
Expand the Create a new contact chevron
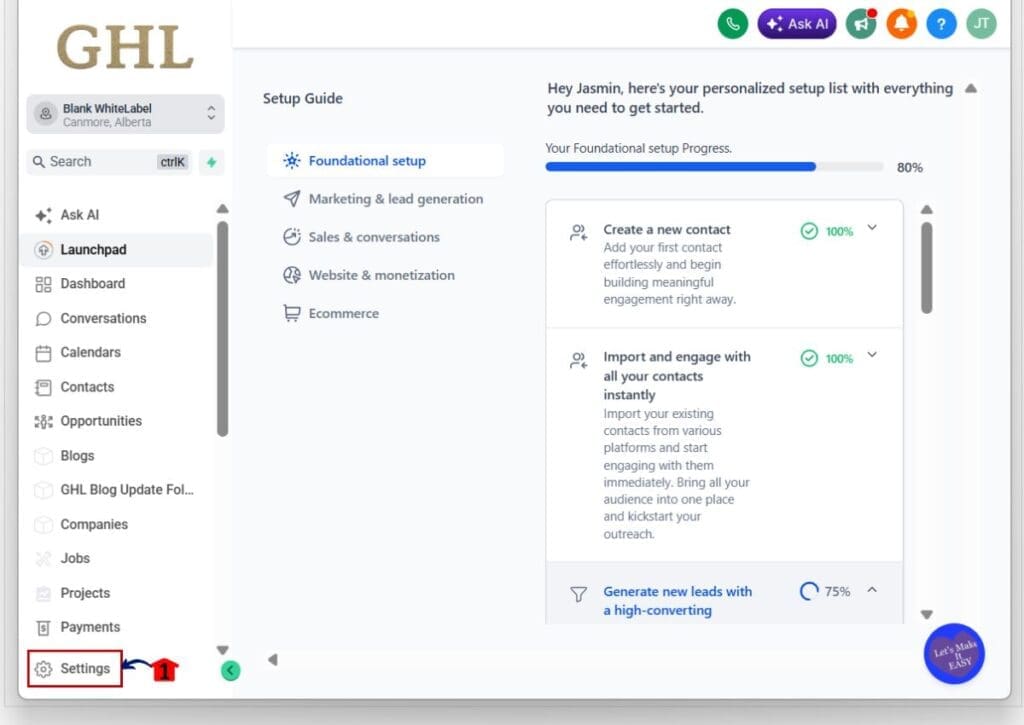(872, 228)
